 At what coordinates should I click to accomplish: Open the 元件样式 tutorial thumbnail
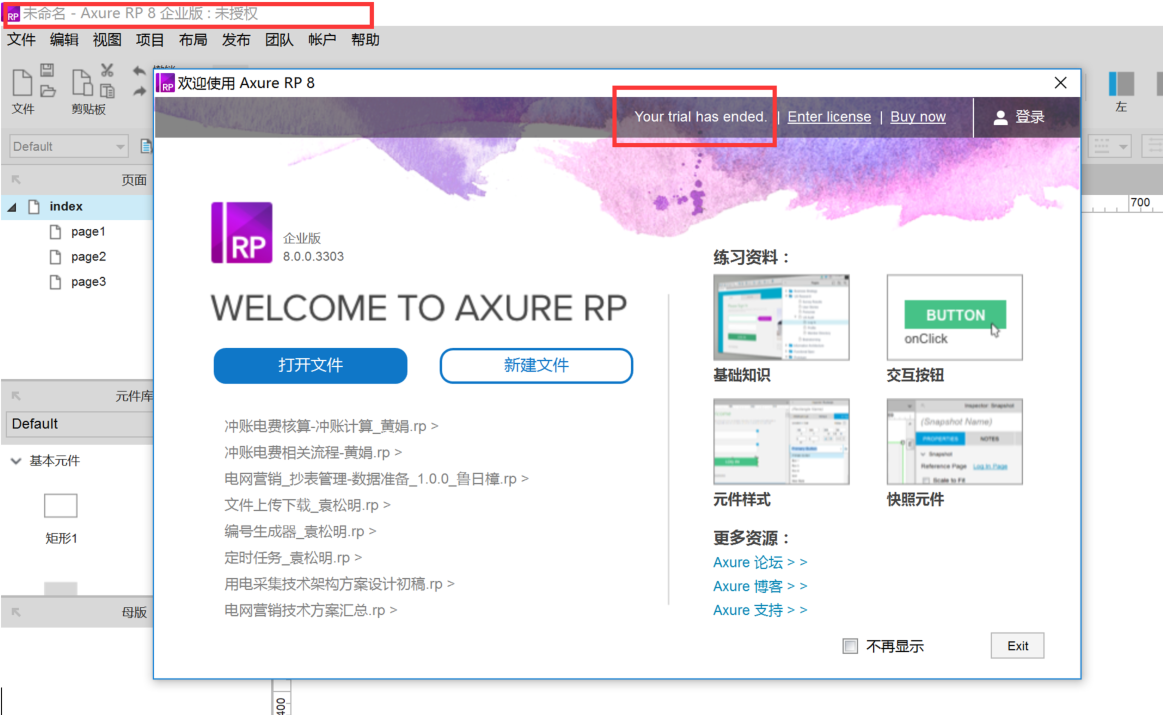[x=781, y=442]
